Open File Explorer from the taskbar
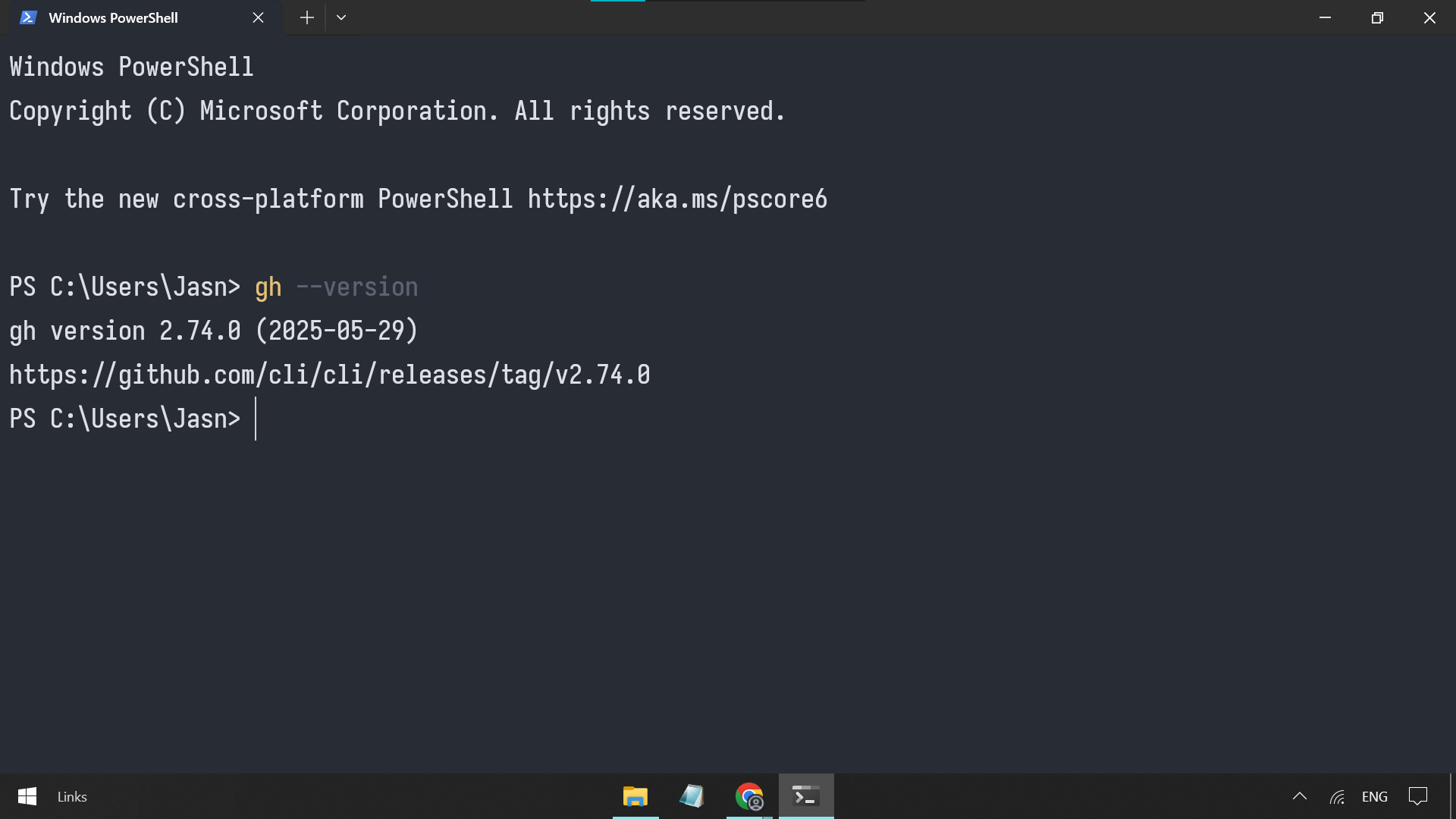The height and width of the screenshot is (819, 1456). [x=635, y=796]
